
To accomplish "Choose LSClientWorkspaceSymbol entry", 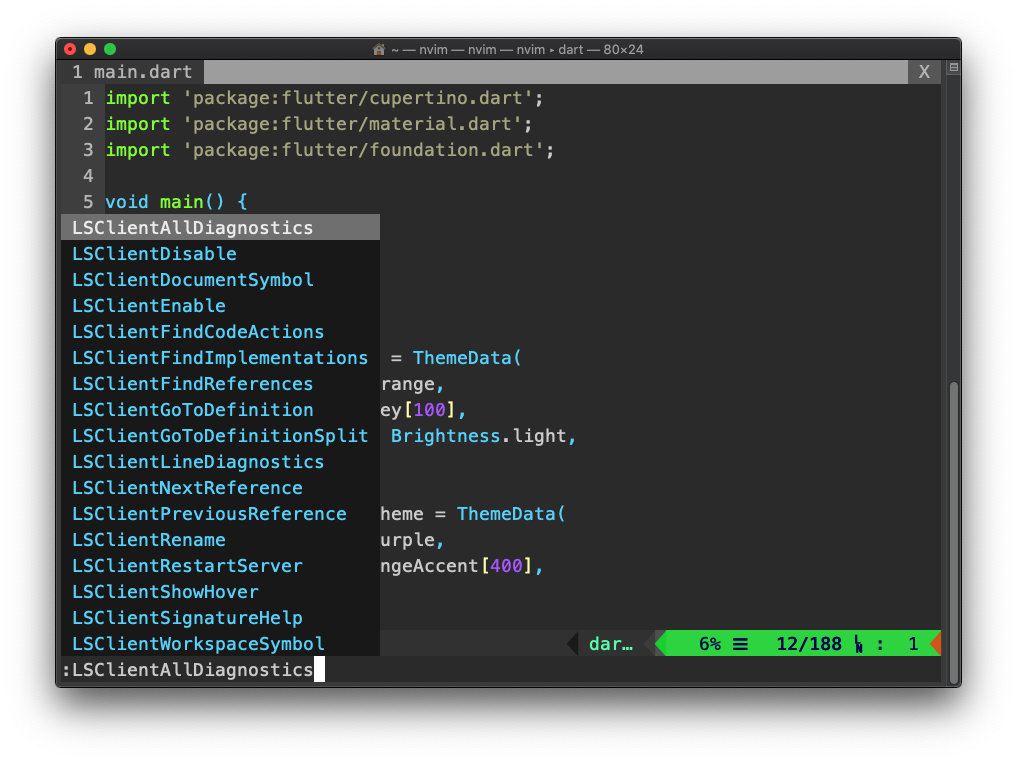I will (x=221, y=643).
